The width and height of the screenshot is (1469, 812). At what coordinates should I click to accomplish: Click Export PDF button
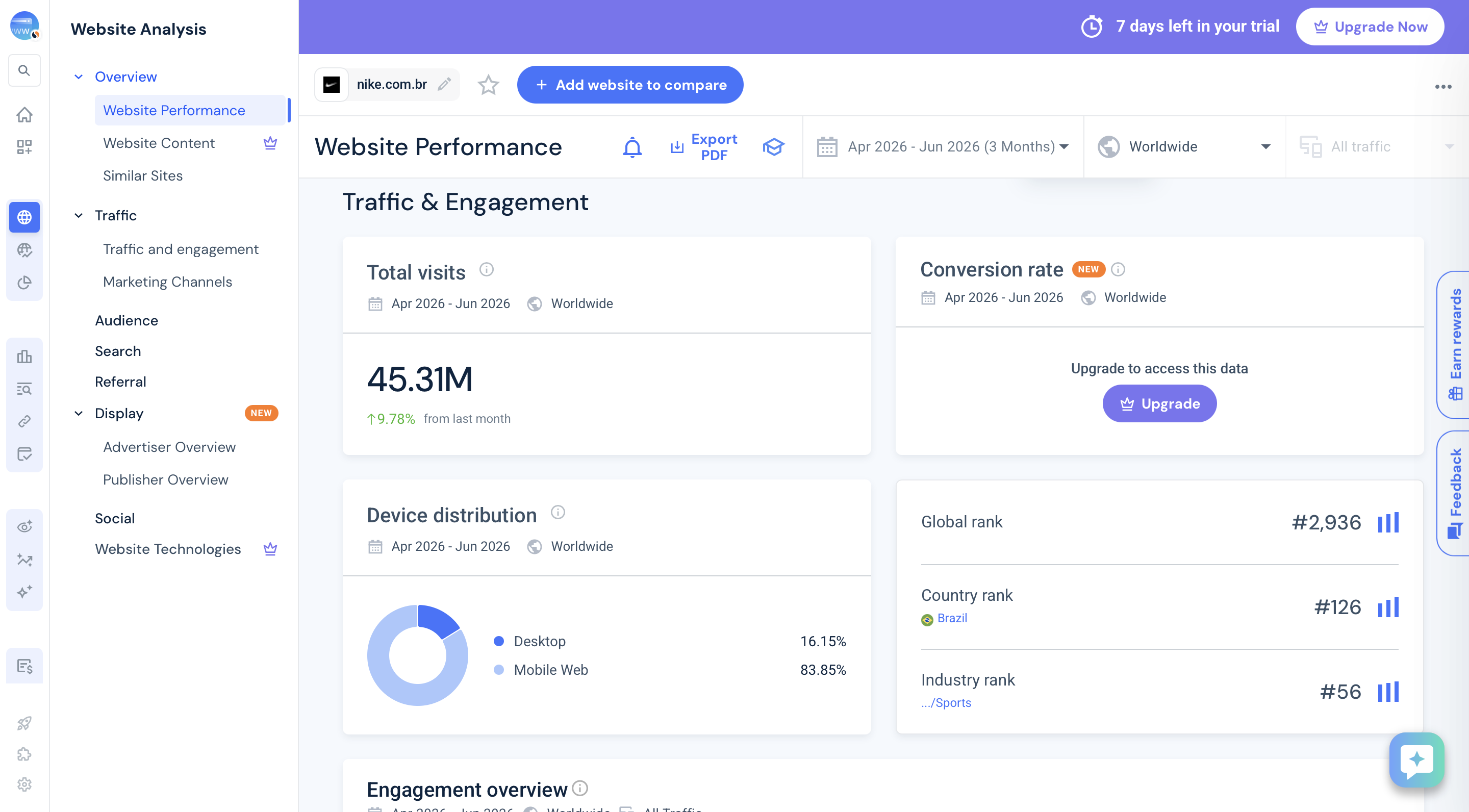703,147
